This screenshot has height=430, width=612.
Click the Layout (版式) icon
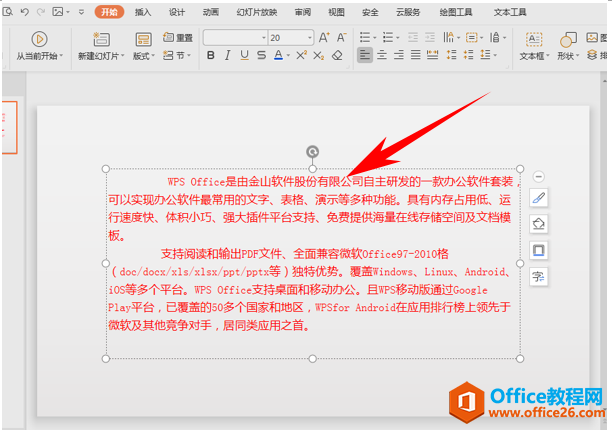pos(143,39)
